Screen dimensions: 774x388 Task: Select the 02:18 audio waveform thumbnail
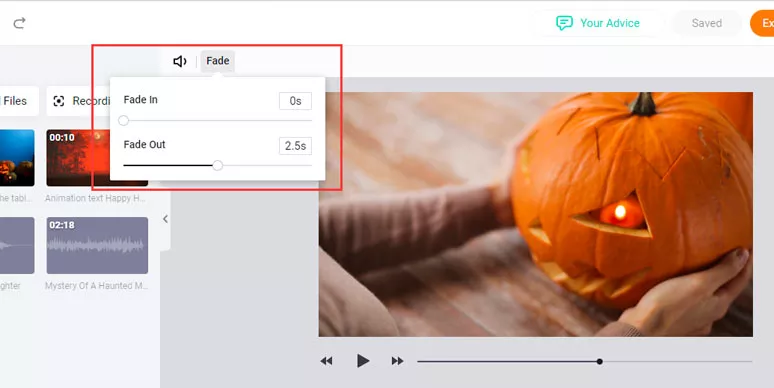coord(97,245)
